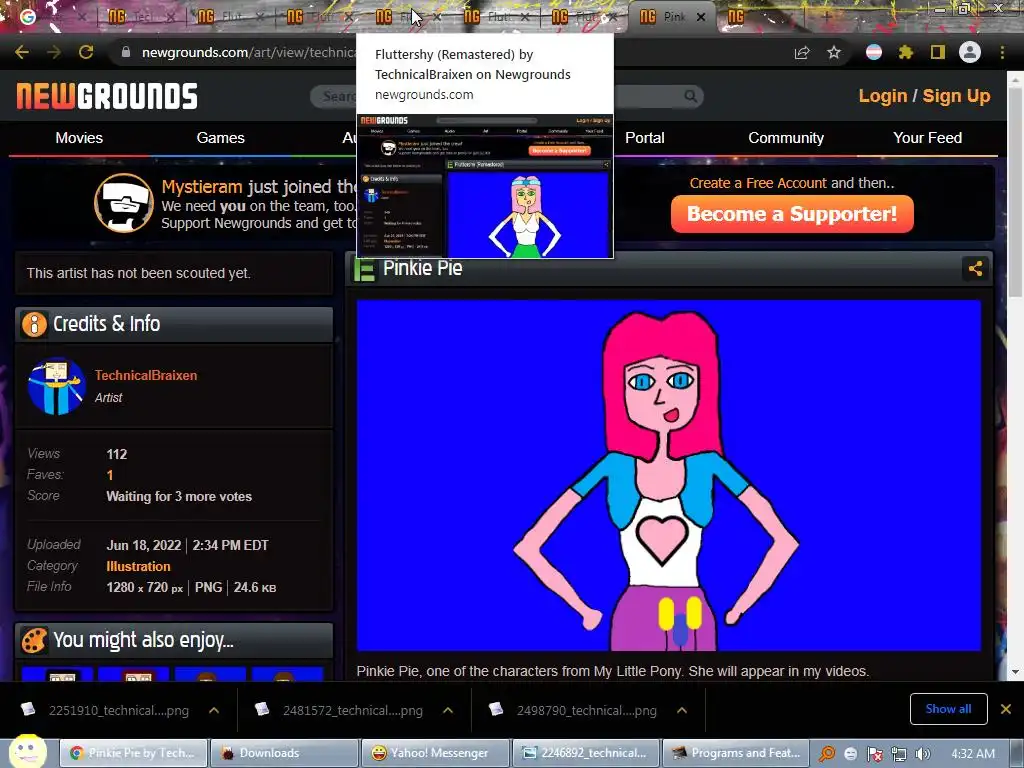
Task: Click the Fluttershy (Remastered) tab preview thumbnail
Action: 485,186
